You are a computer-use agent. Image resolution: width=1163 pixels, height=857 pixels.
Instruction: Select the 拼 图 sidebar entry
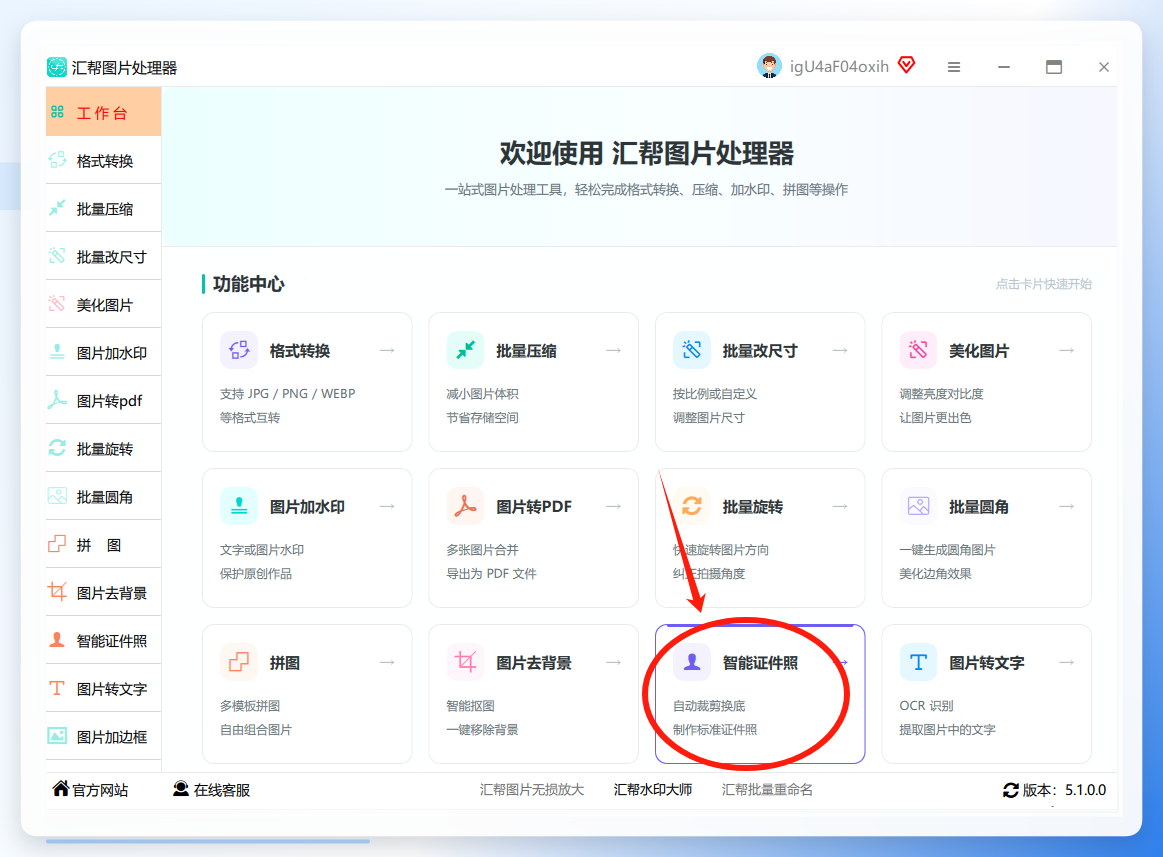(x=104, y=545)
